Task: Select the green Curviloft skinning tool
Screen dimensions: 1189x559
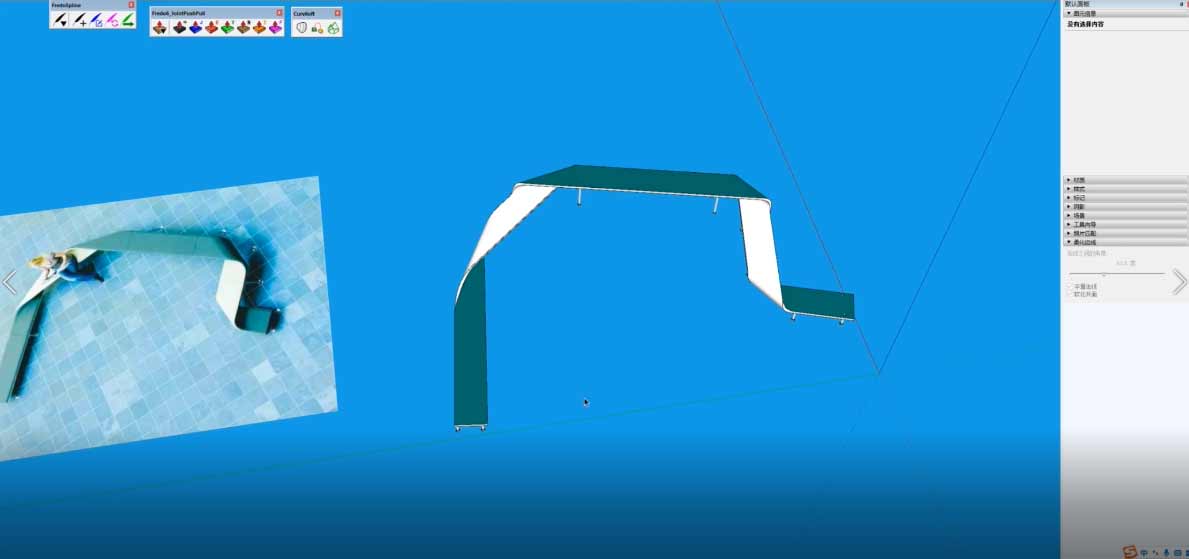Action: [x=333, y=28]
